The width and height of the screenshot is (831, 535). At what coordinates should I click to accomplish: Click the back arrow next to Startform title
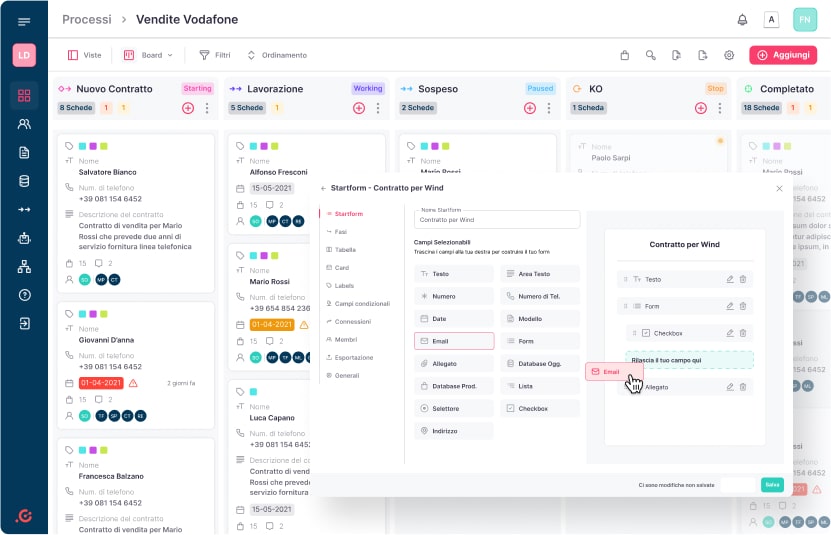(323, 188)
